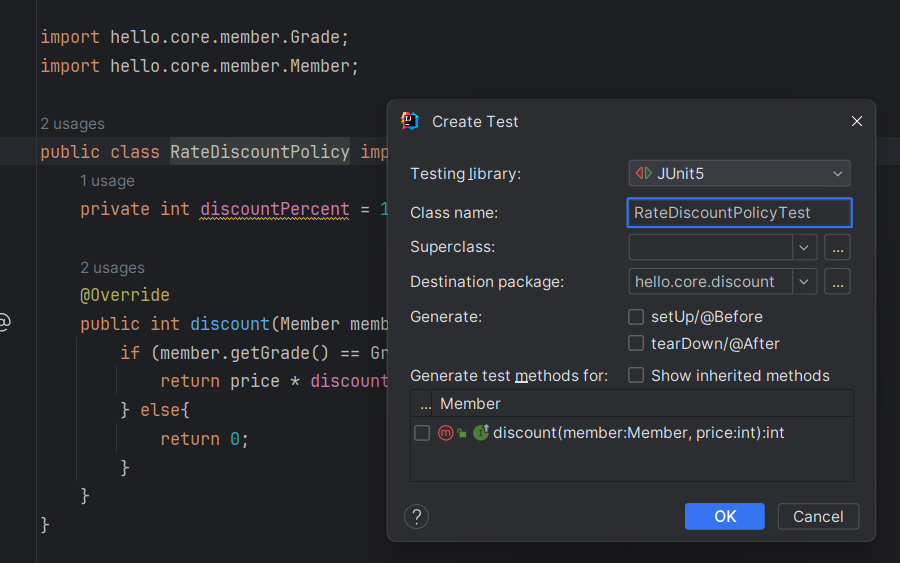Click the green implements-method icon beside discount
Viewport: 900px width, 563px height.
(x=481, y=433)
